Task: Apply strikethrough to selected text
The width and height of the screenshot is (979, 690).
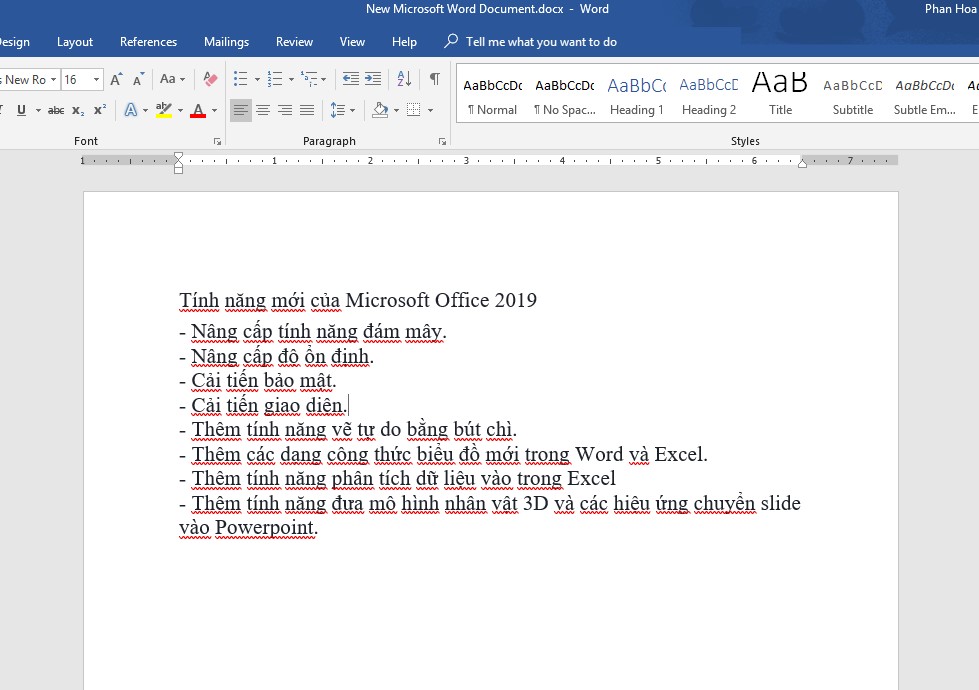Action: (x=56, y=110)
